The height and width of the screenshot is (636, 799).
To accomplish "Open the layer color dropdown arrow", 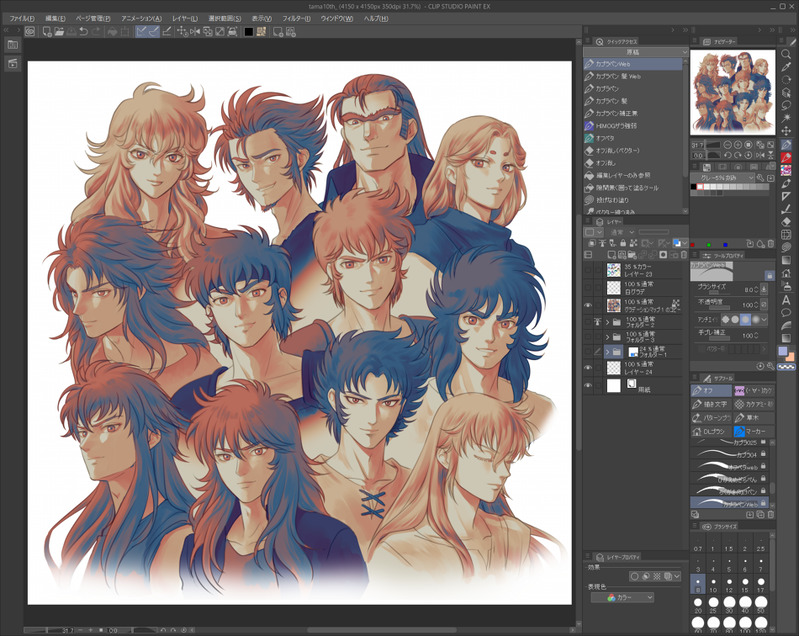I will (684, 243).
